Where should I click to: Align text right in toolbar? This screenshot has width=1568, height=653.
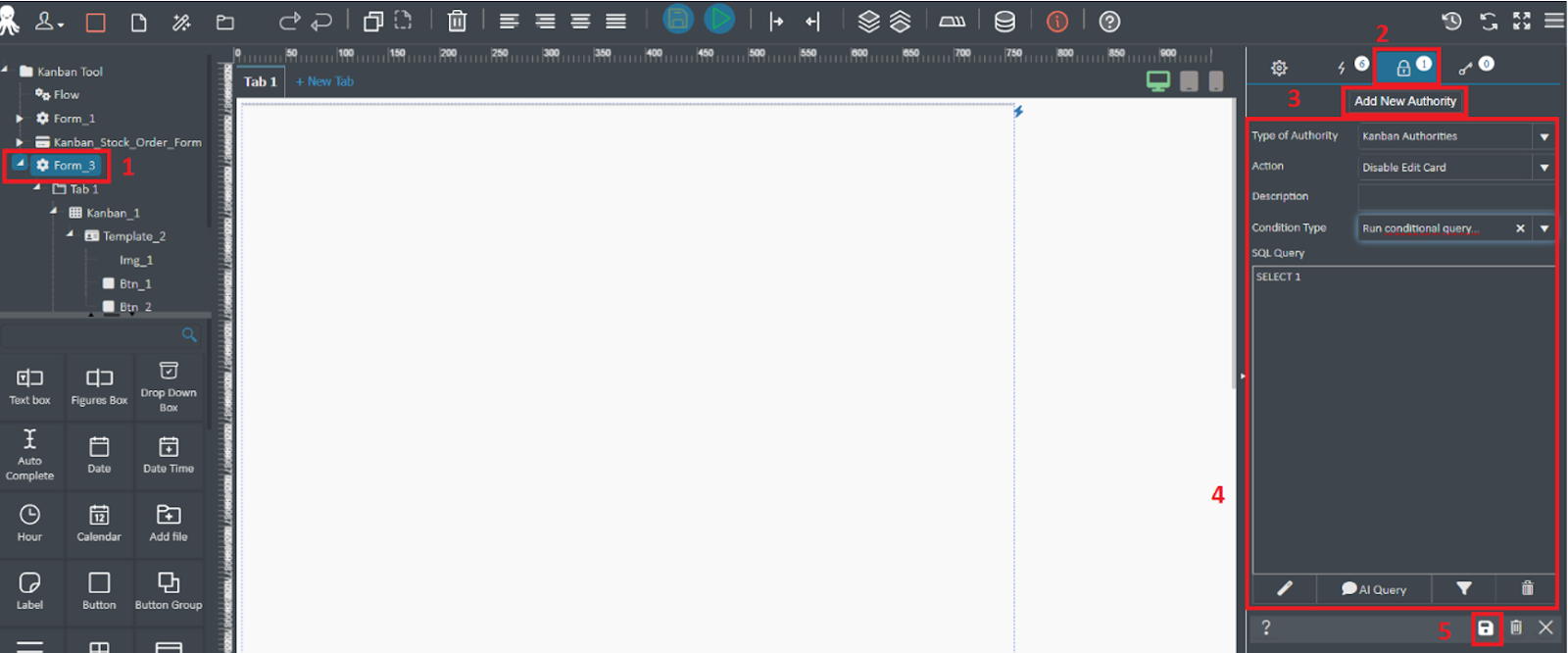[x=545, y=22]
